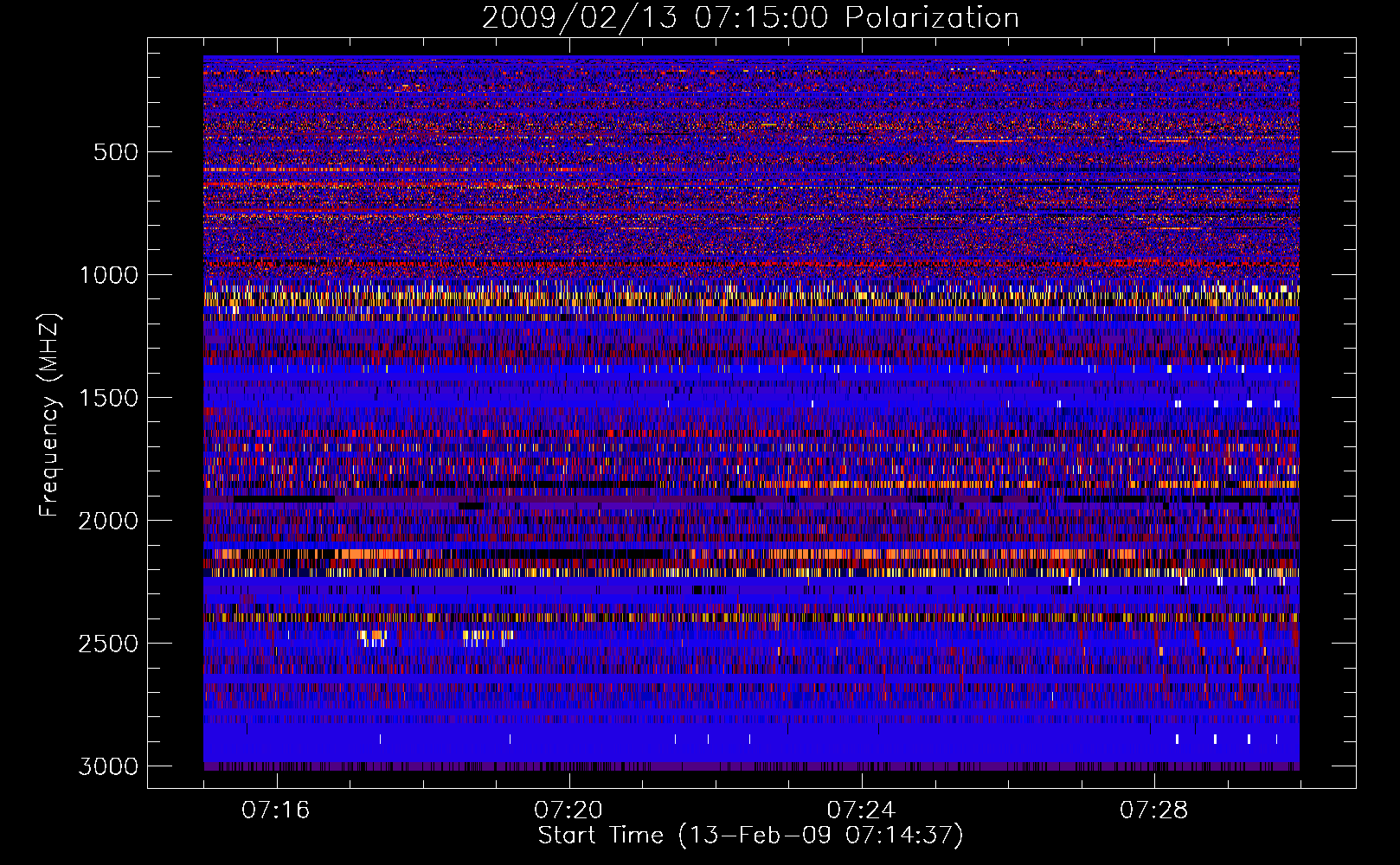
Task: Select the 07:24 time tick label
Action: pos(861,811)
